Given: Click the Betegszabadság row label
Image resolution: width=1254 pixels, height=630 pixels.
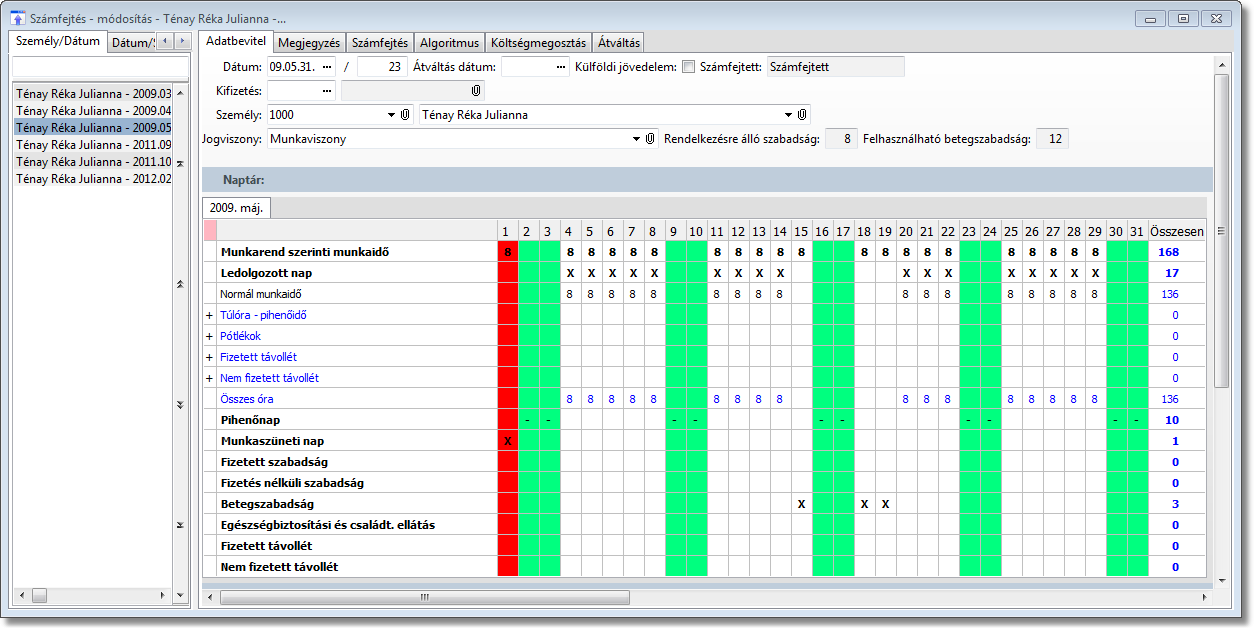Looking at the screenshot, I should coord(267,504).
